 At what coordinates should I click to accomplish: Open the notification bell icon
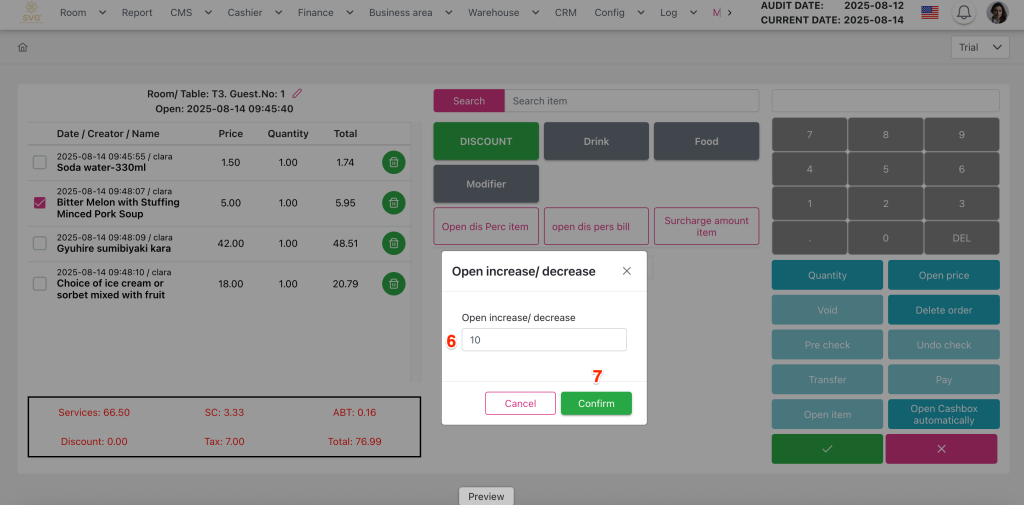coord(964,13)
